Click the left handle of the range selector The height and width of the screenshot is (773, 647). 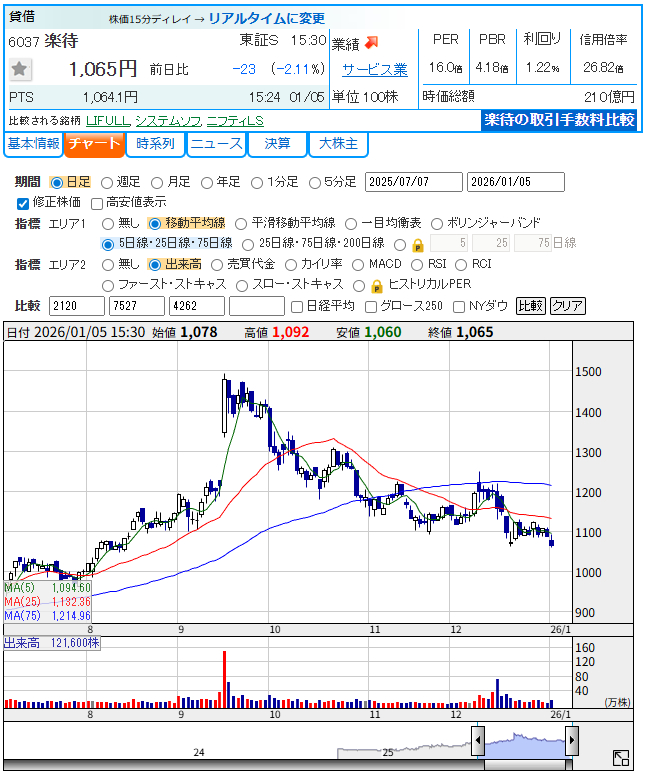tap(479, 741)
